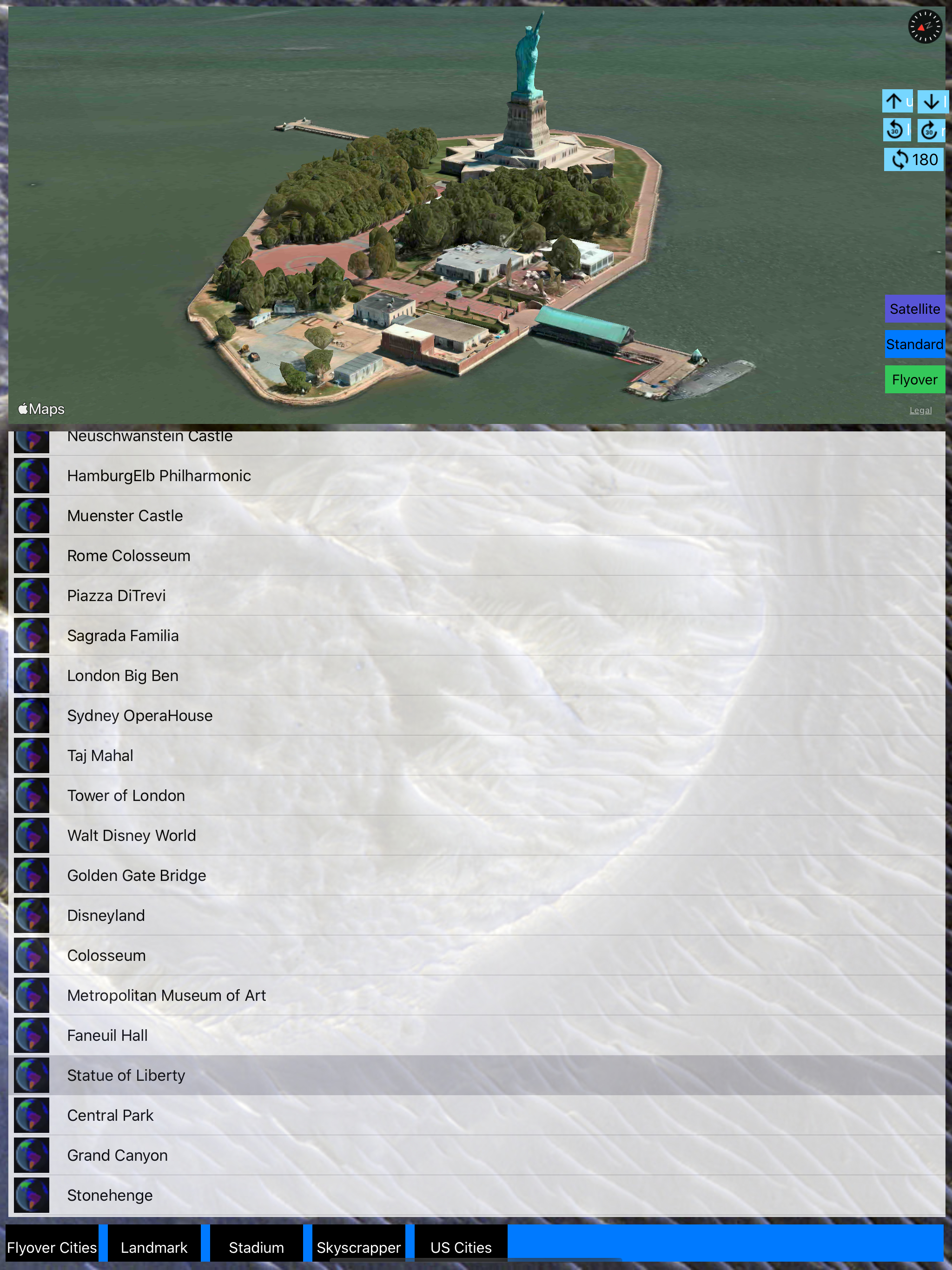Tap globe icon beside Sagrada Familia

click(x=32, y=635)
